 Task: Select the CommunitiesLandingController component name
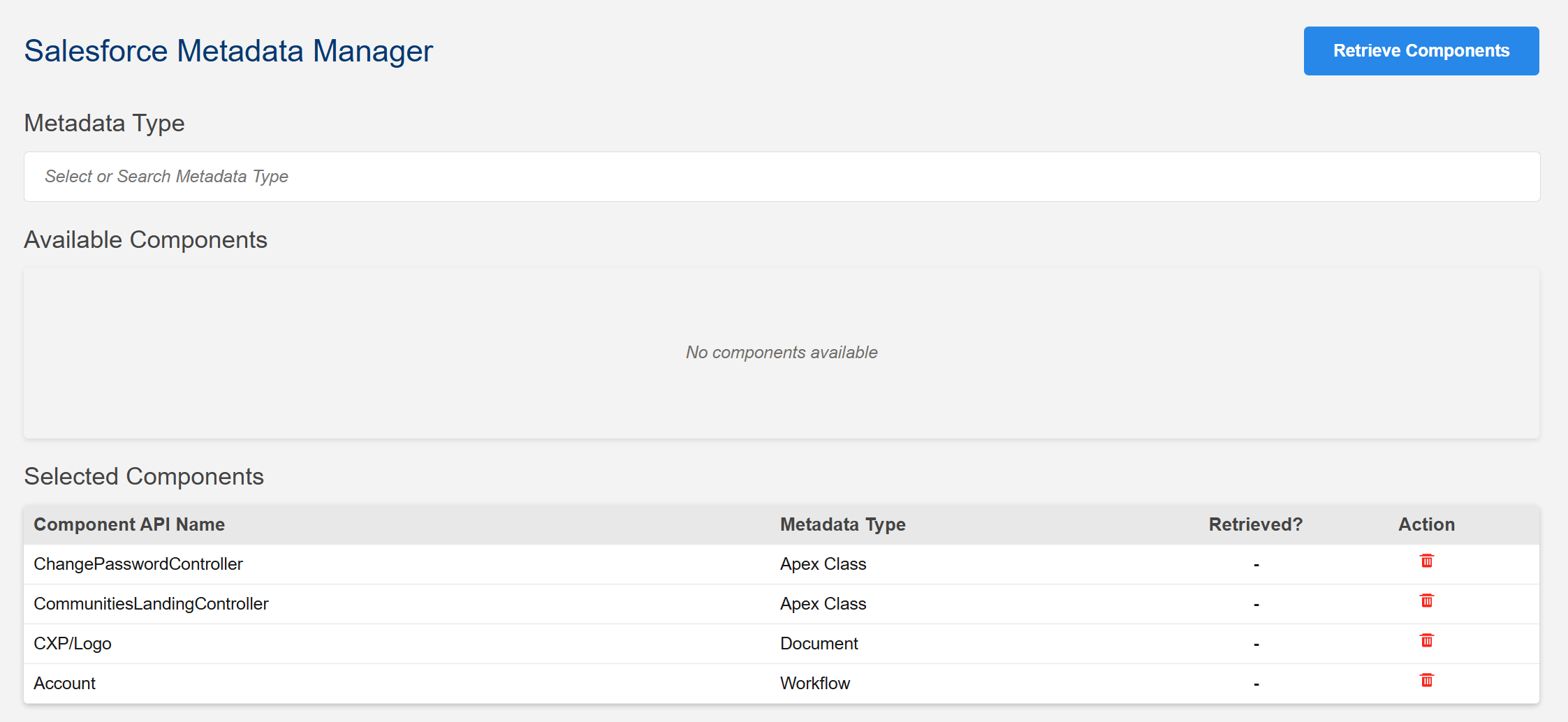pyautogui.click(x=151, y=604)
